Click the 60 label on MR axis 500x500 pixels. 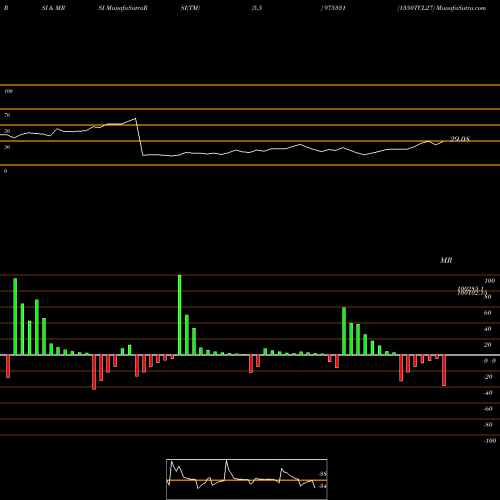point(488,313)
